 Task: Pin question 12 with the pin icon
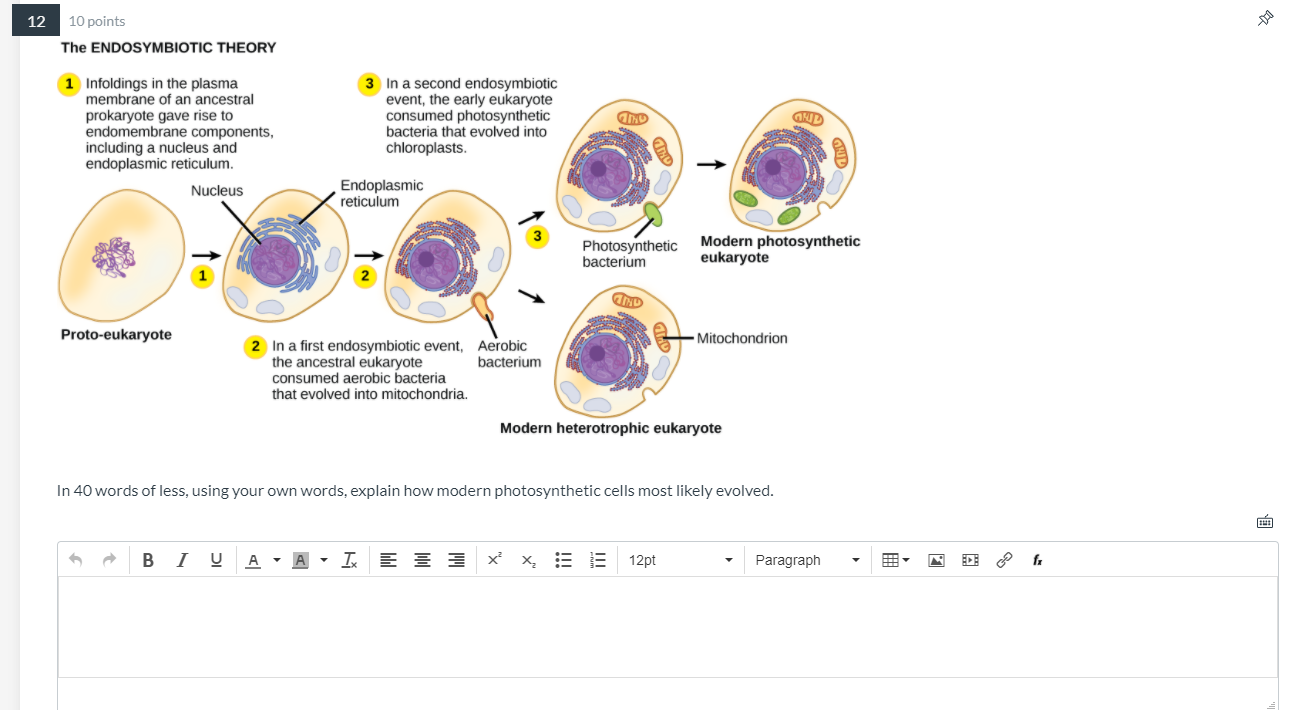[x=1265, y=18]
